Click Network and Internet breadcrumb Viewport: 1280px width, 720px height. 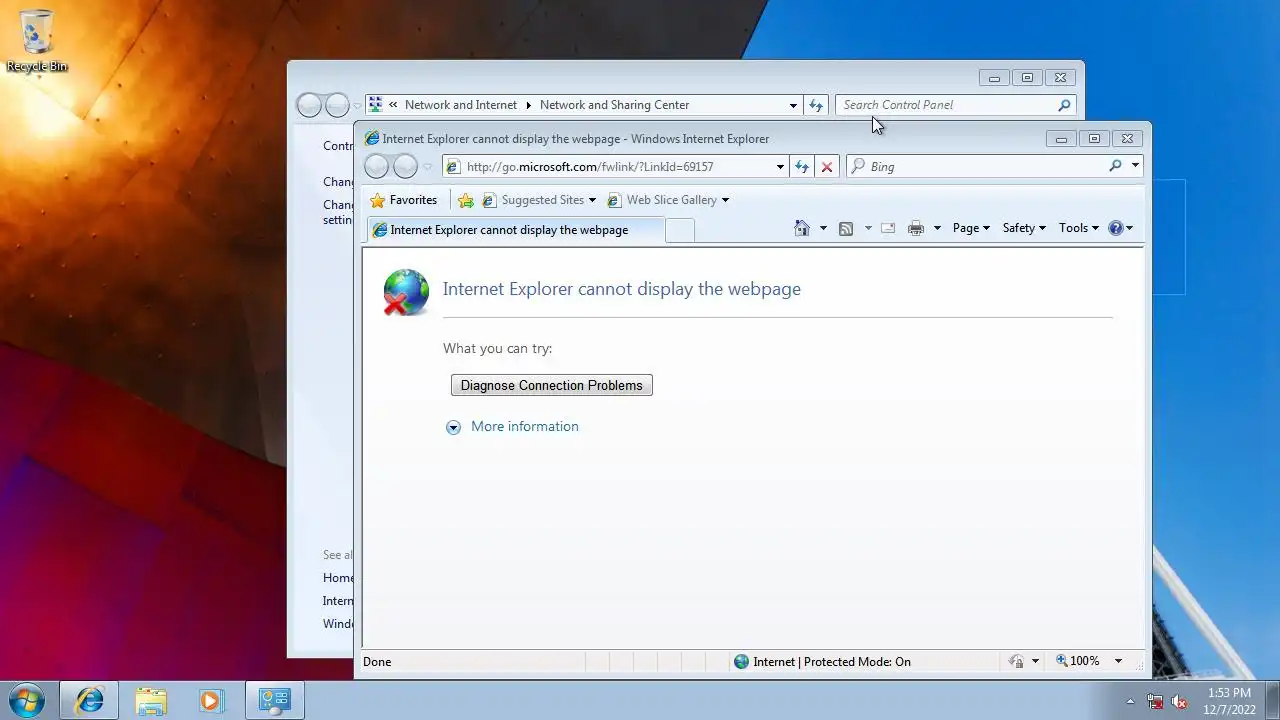[x=461, y=105]
